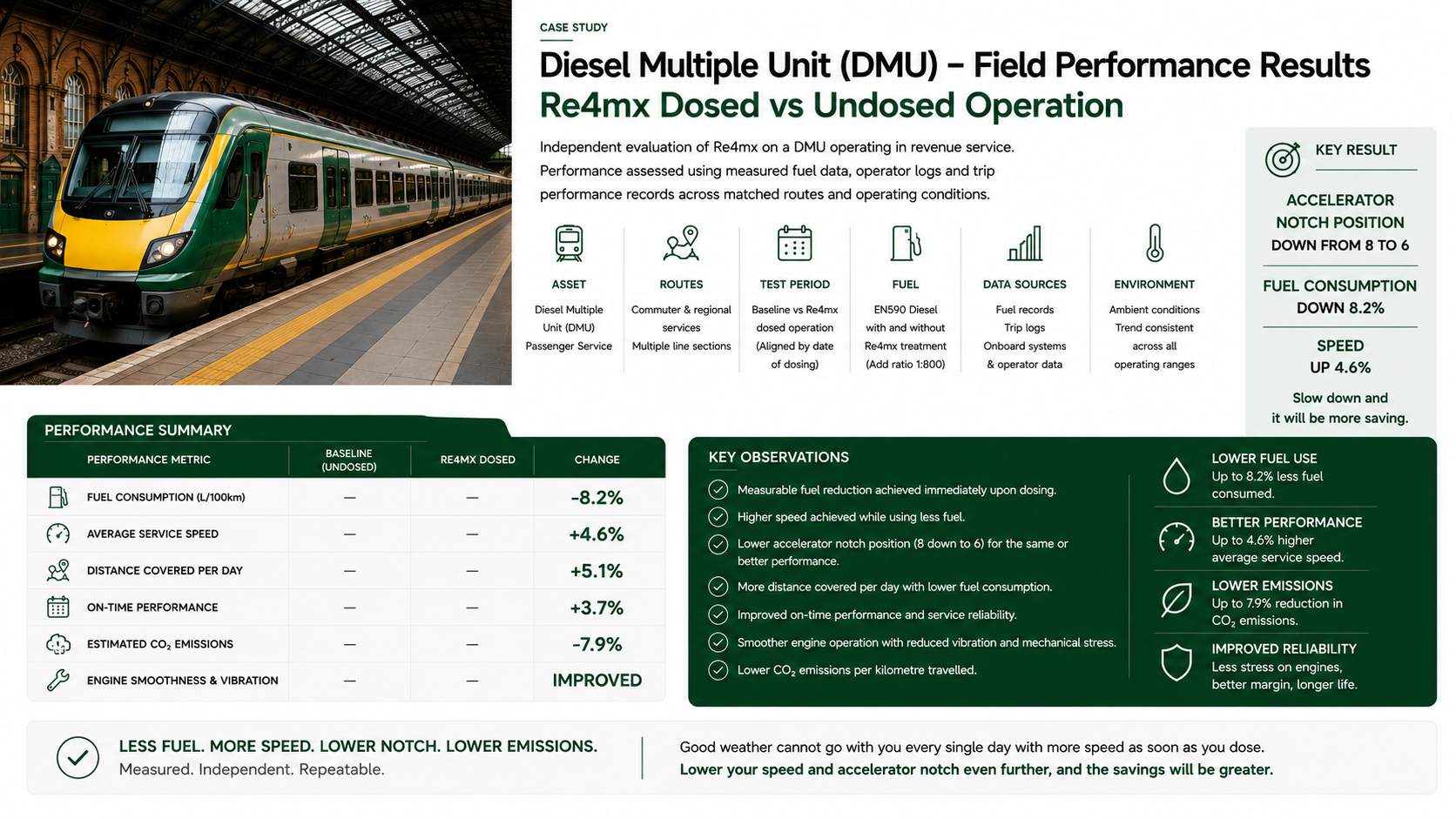Click the KEY OBSERVATIONS heading
Screen dimensions: 1456x819
[779, 457]
